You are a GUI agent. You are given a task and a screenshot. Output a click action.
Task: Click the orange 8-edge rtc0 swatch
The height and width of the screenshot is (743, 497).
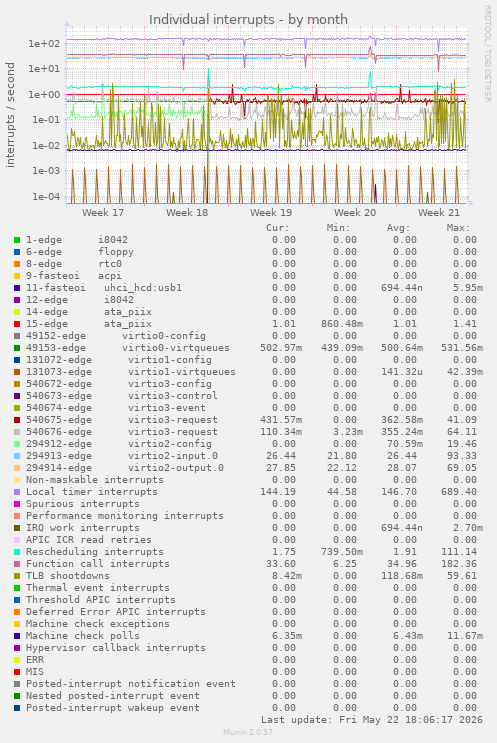[17, 264]
